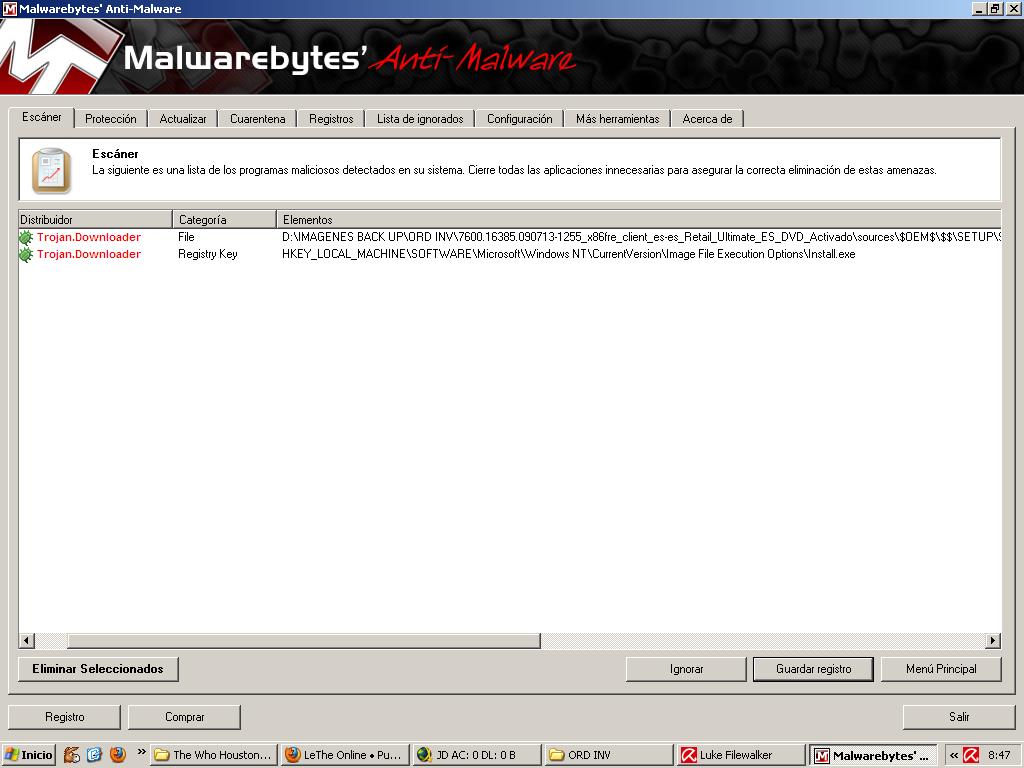Image resolution: width=1024 pixels, height=768 pixels.
Task: Launch Firefox from quick launch
Action: pos(118,755)
